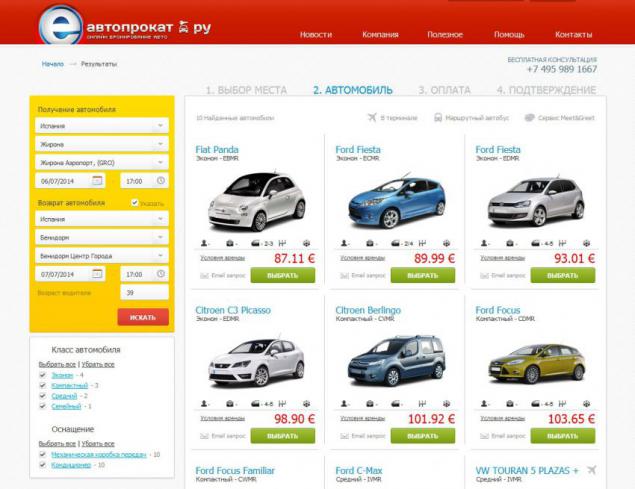Open pickup time clock icon
Viewport: 635px width, 489px height.
coord(161,181)
